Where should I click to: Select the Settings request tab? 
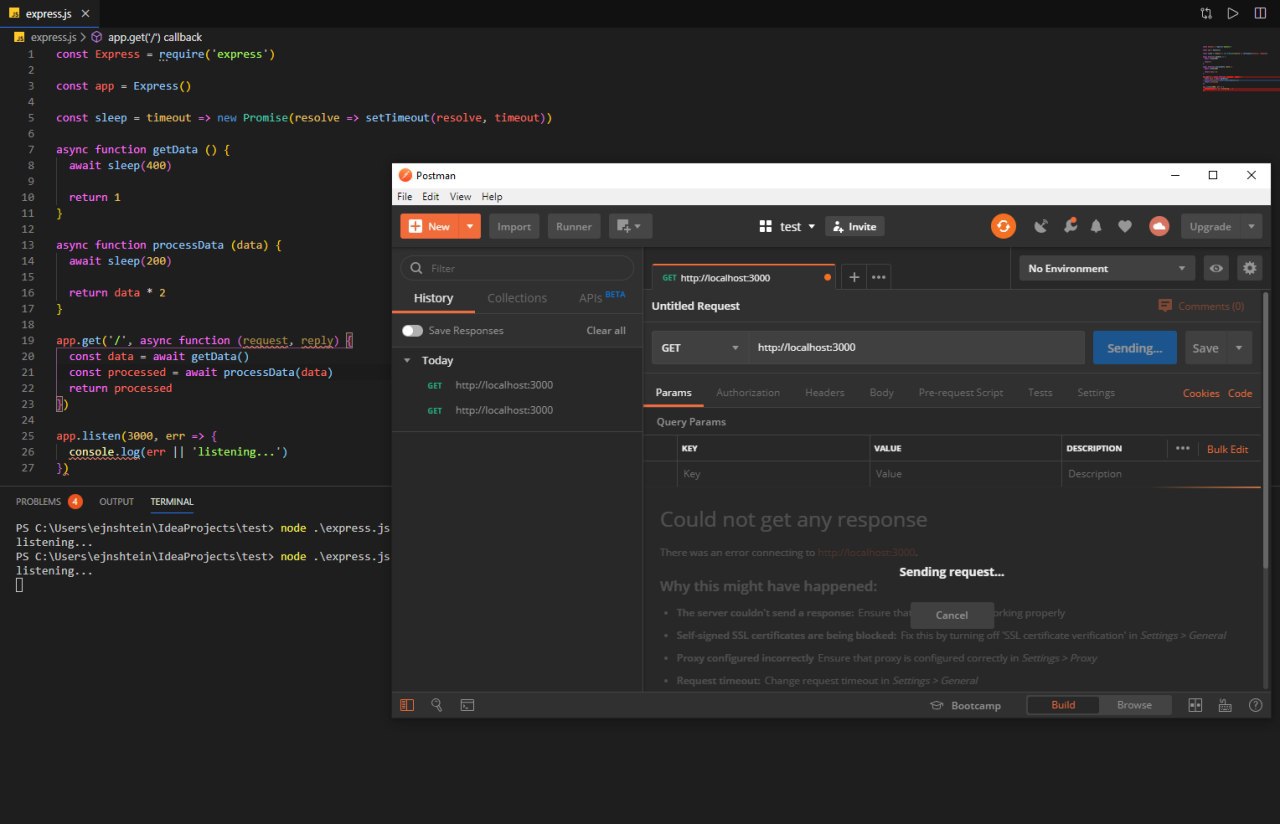(1096, 393)
